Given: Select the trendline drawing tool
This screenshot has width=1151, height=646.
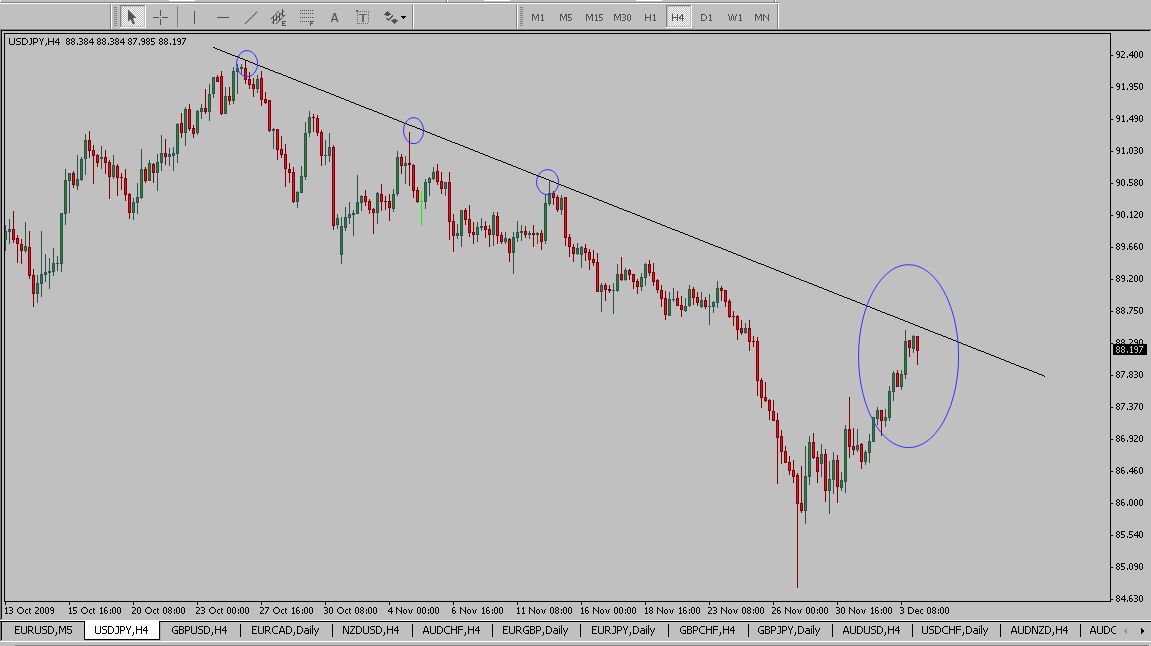Looking at the screenshot, I should click(250, 17).
